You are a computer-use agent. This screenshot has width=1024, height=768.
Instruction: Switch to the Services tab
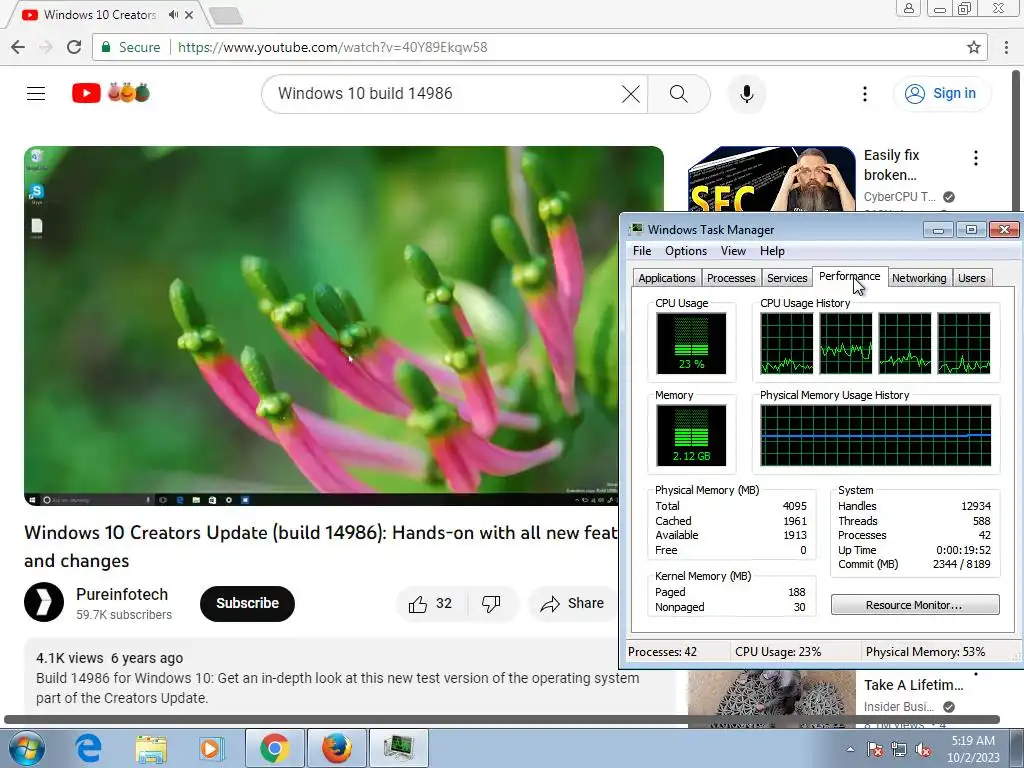pyautogui.click(x=787, y=278)
